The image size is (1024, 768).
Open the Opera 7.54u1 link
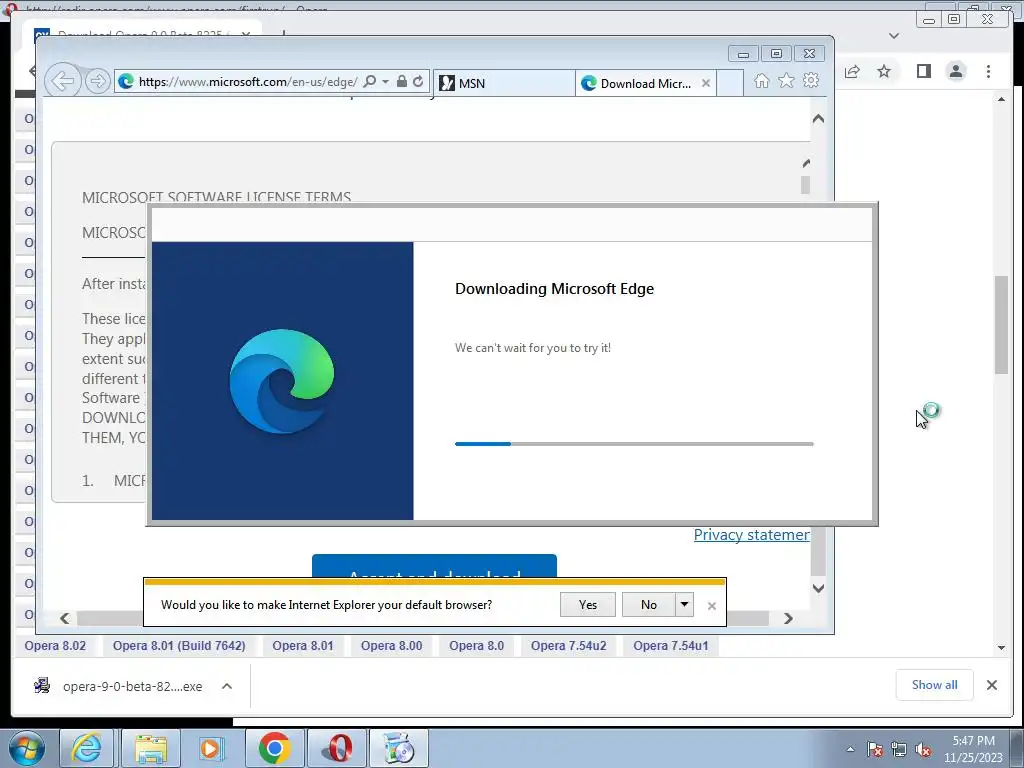671,646
